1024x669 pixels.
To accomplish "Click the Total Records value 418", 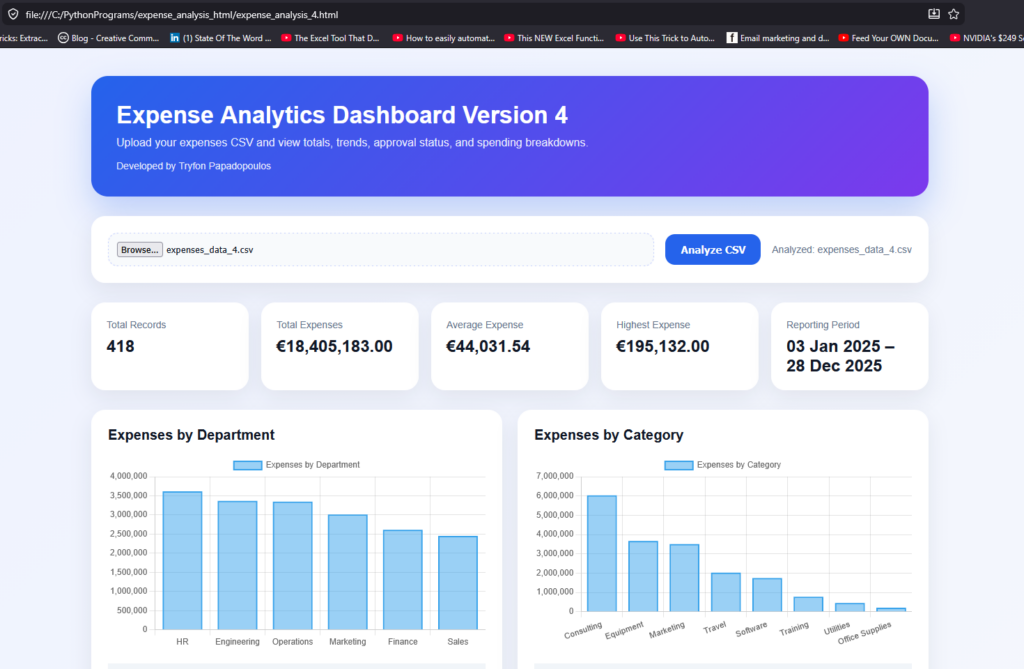I will [x=120, y=346].
